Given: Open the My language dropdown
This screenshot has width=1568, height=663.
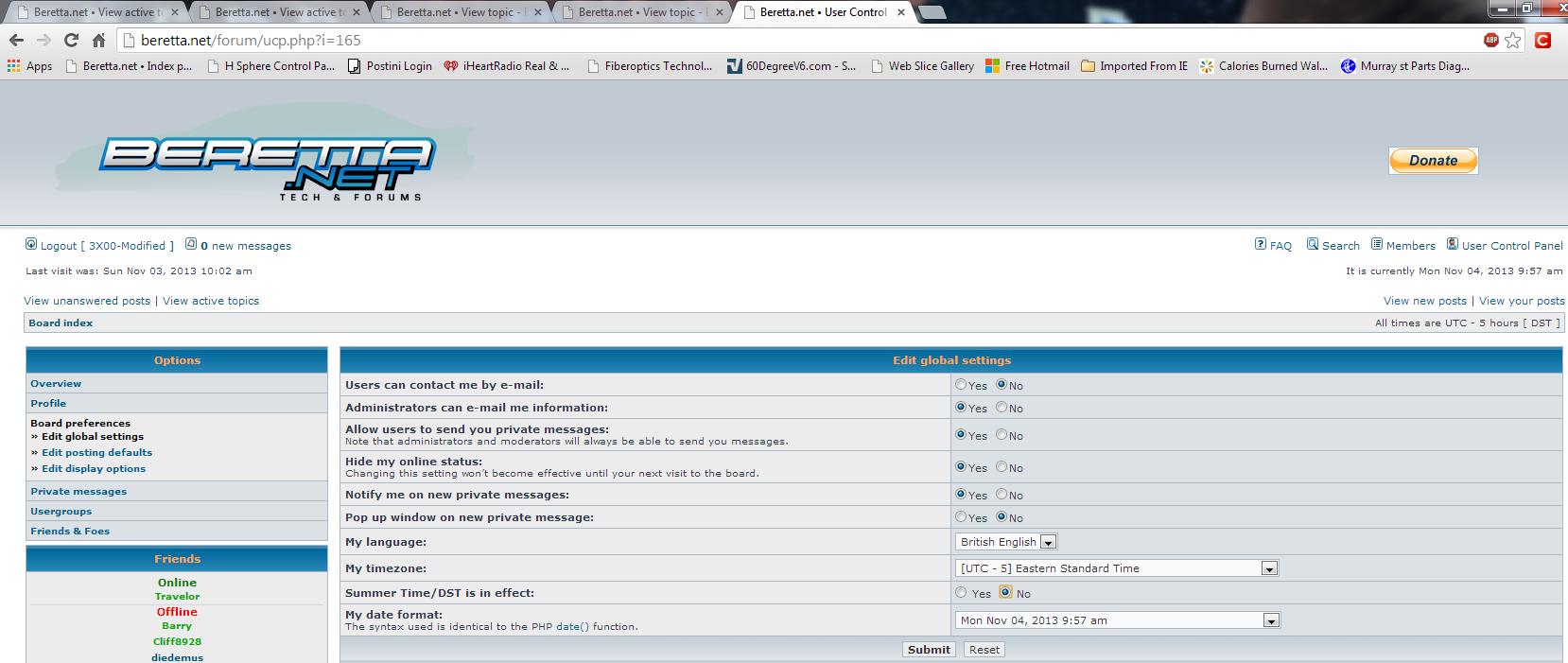Looking at the screenshot, I should click(x=1006, y=542).
